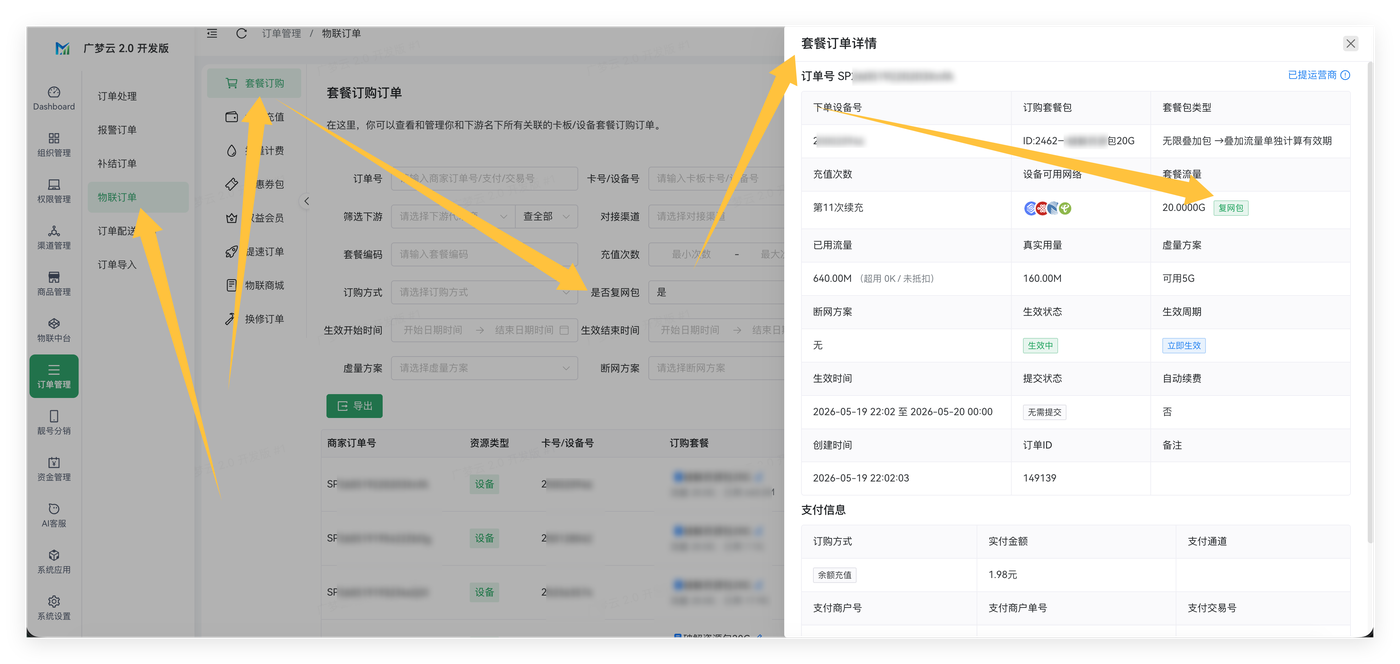Click the crown icon for 权益会员
The height and width of the screenshot is (664, 1400).
(x=232, y=218)
